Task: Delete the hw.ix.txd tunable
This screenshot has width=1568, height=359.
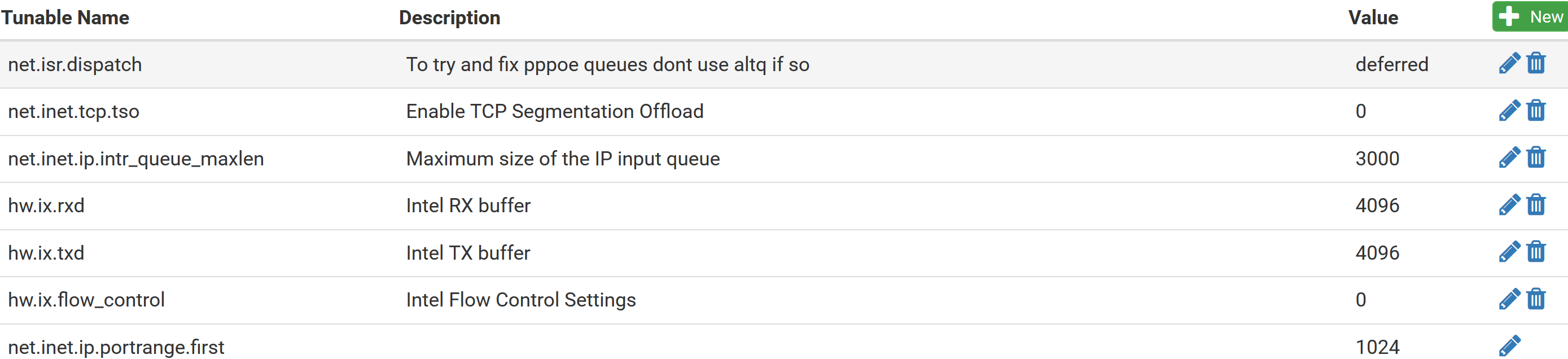Action: (x=1536, y=252)
